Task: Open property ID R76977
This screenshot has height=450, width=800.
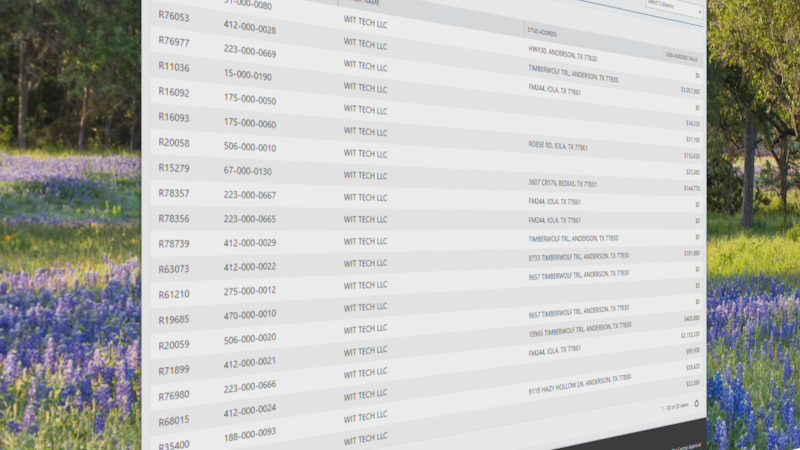Action: (x=173, y=41)
